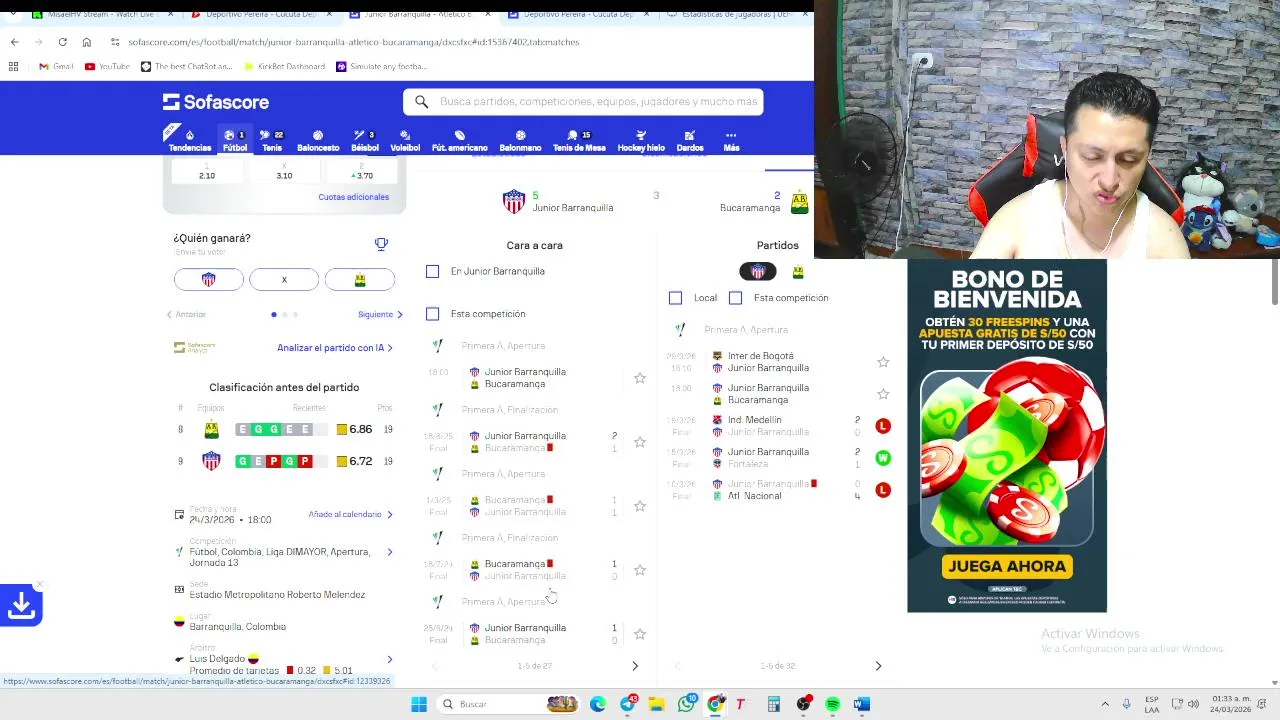The image size is (1280, 720).
Task: Click the taskbar Buscar search box
Action: tap(510, 704)
